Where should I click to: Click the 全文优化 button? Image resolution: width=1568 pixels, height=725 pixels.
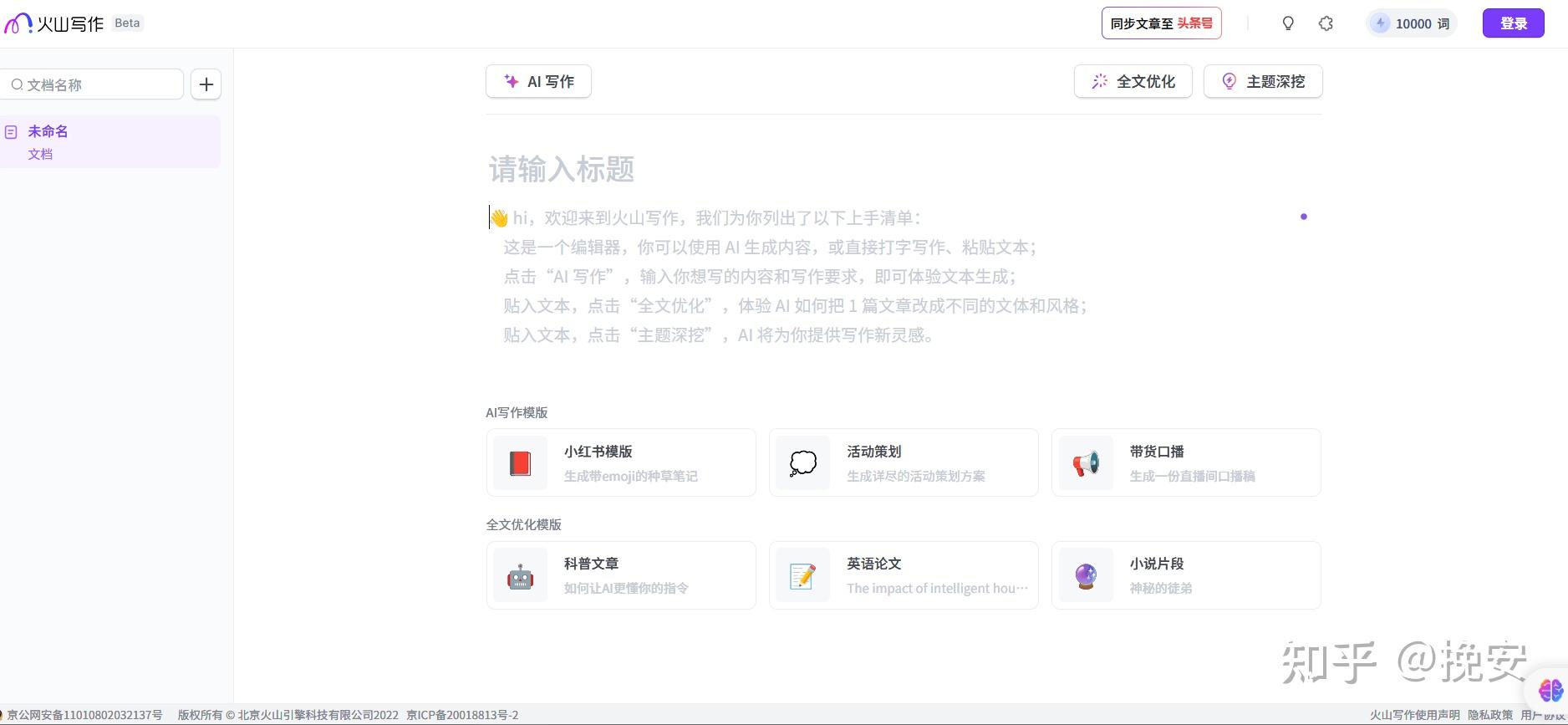click(1133, 81)
